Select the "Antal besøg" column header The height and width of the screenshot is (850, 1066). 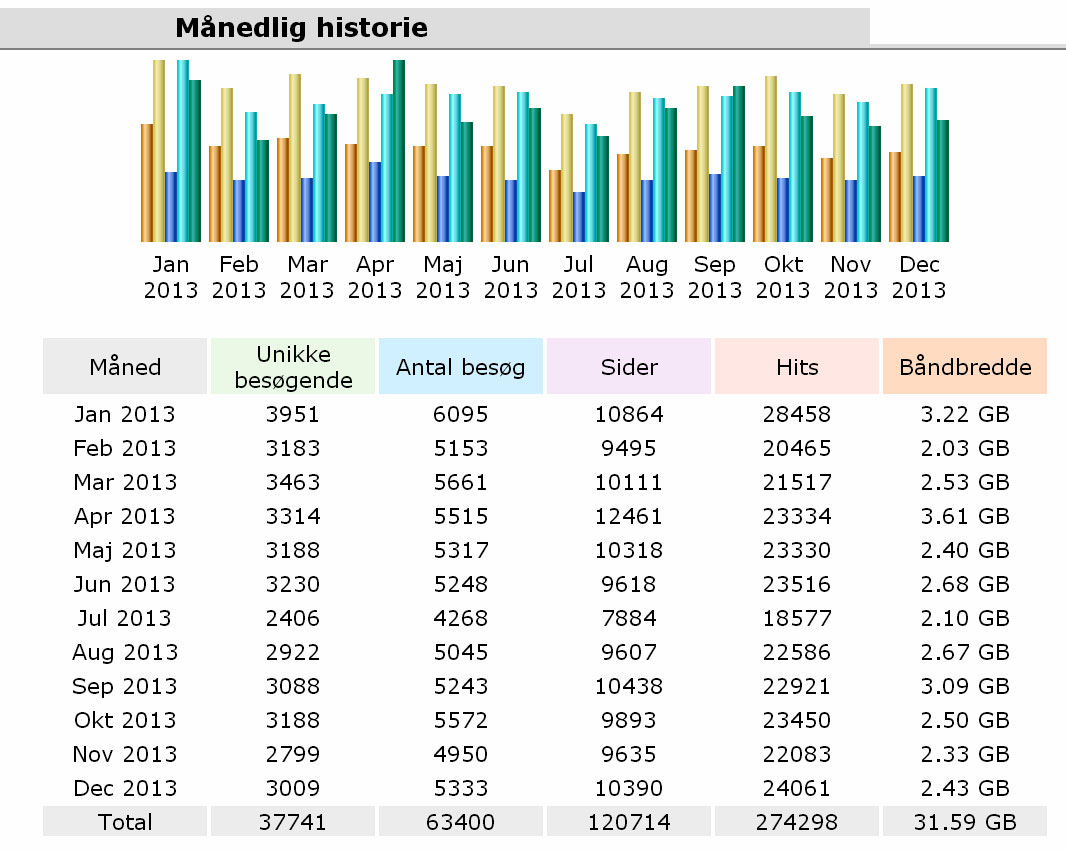pos(461,367)
